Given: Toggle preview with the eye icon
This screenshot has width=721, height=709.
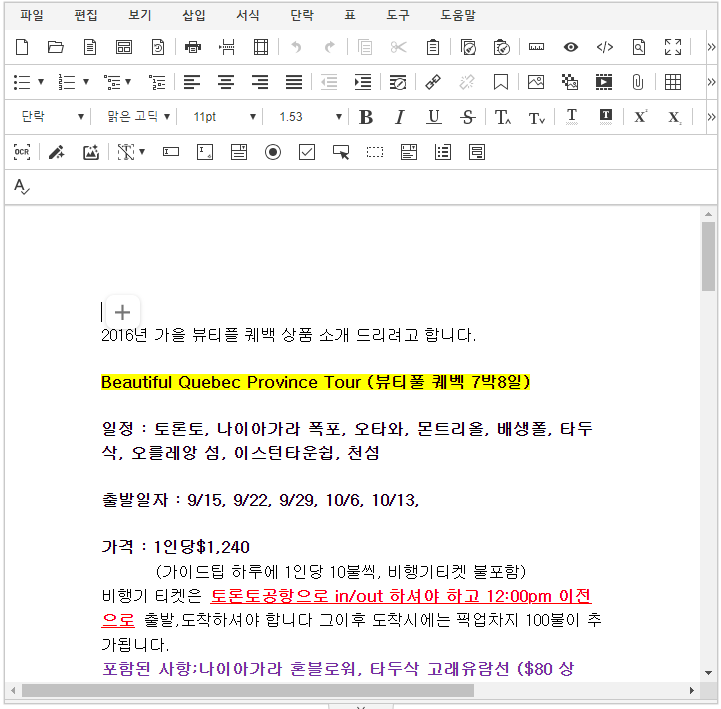Looking at the screenshot, I should [x=570, y=47].
